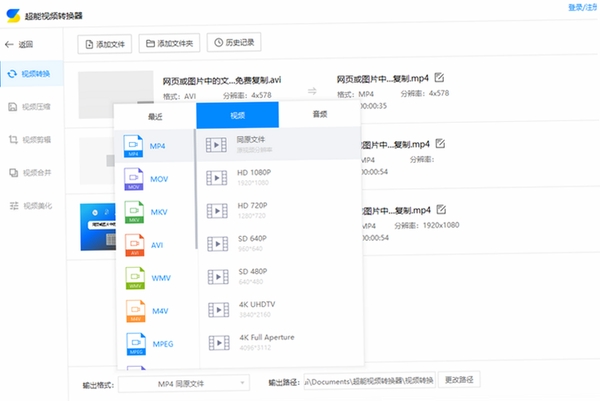Click the 输出路径 path field
The height and width of the screenshot is (401, 600).
click(x=369, y=381)
